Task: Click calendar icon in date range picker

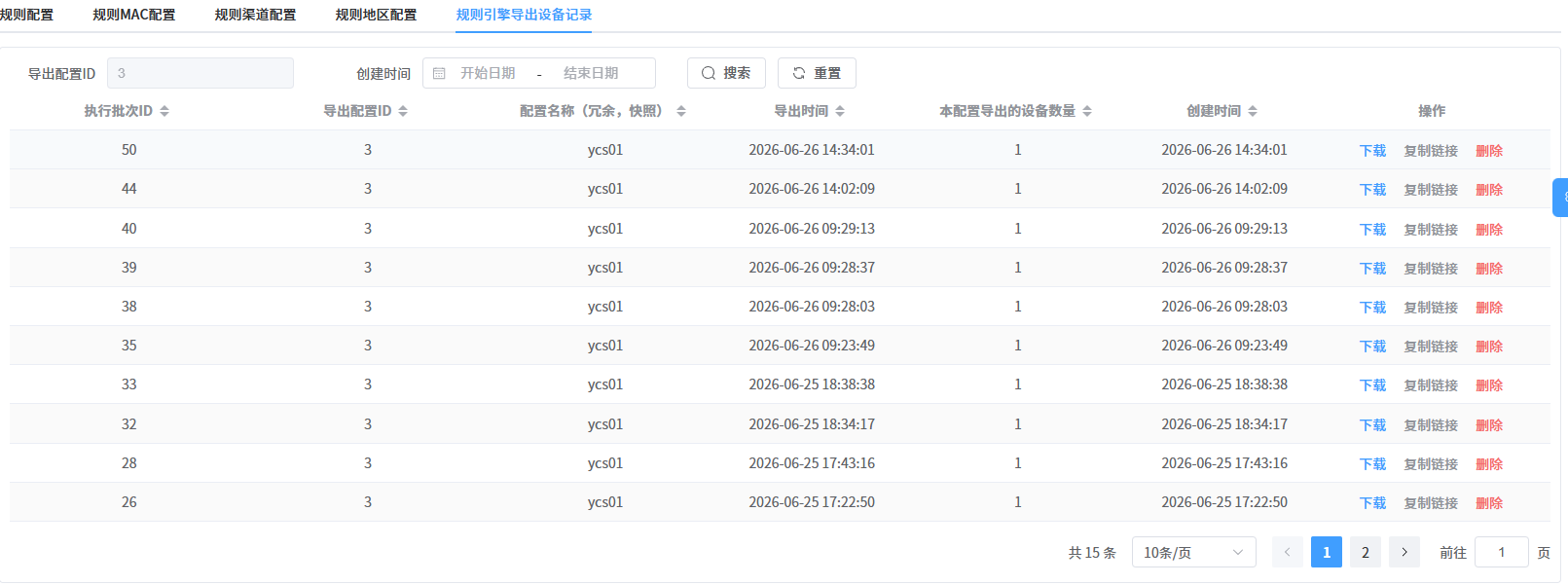Action: (x=439, y=73)
